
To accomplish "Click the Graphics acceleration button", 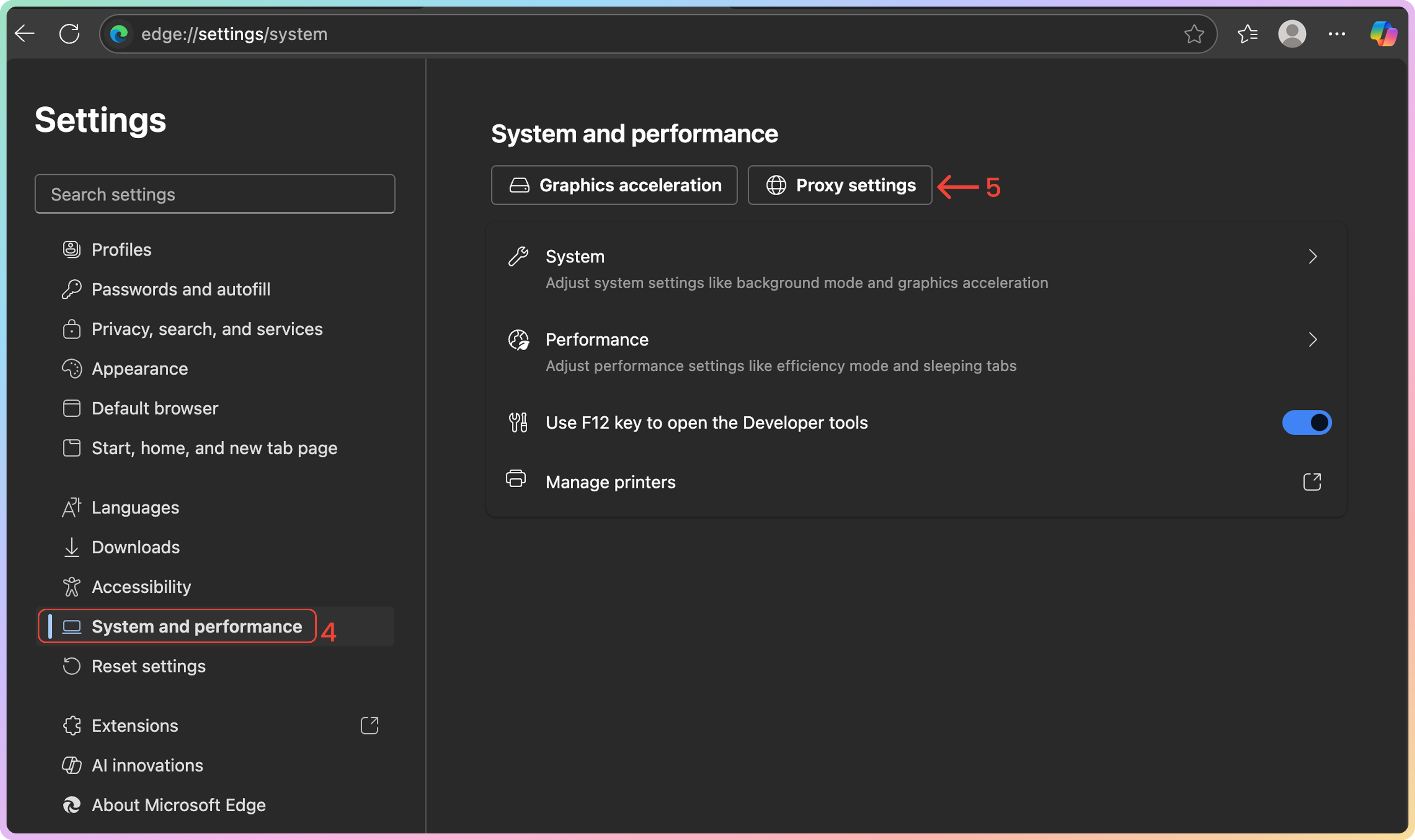I will [x=614, y=185].
